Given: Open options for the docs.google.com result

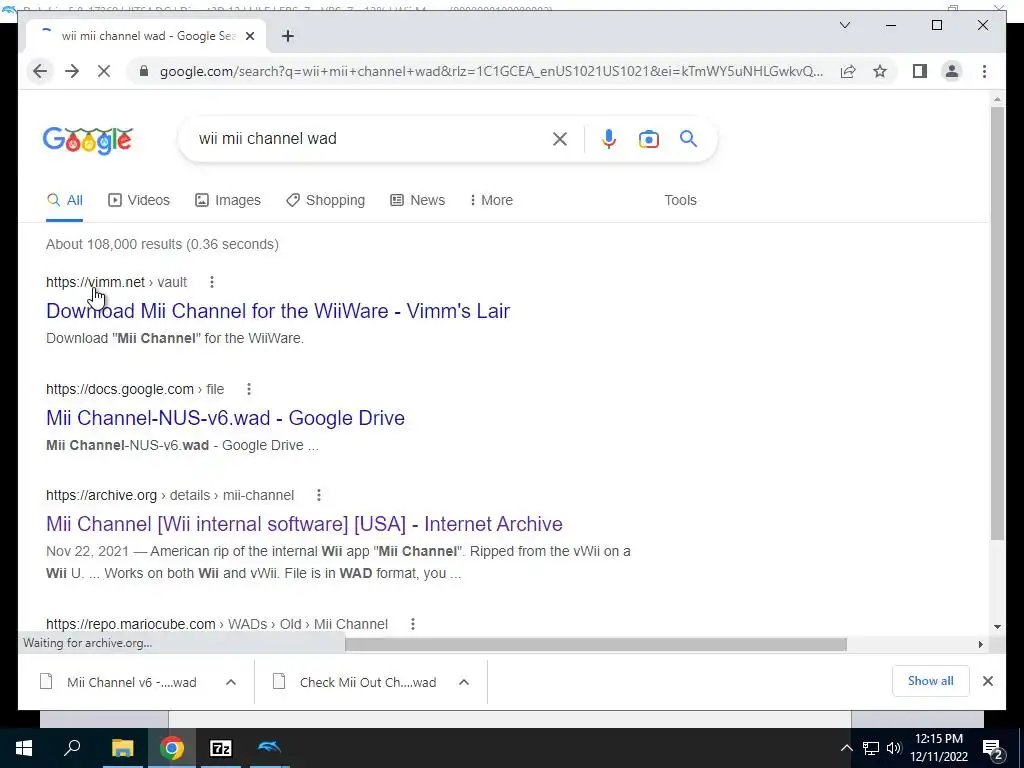Looking at the screenshot, I should click(249, 389).
